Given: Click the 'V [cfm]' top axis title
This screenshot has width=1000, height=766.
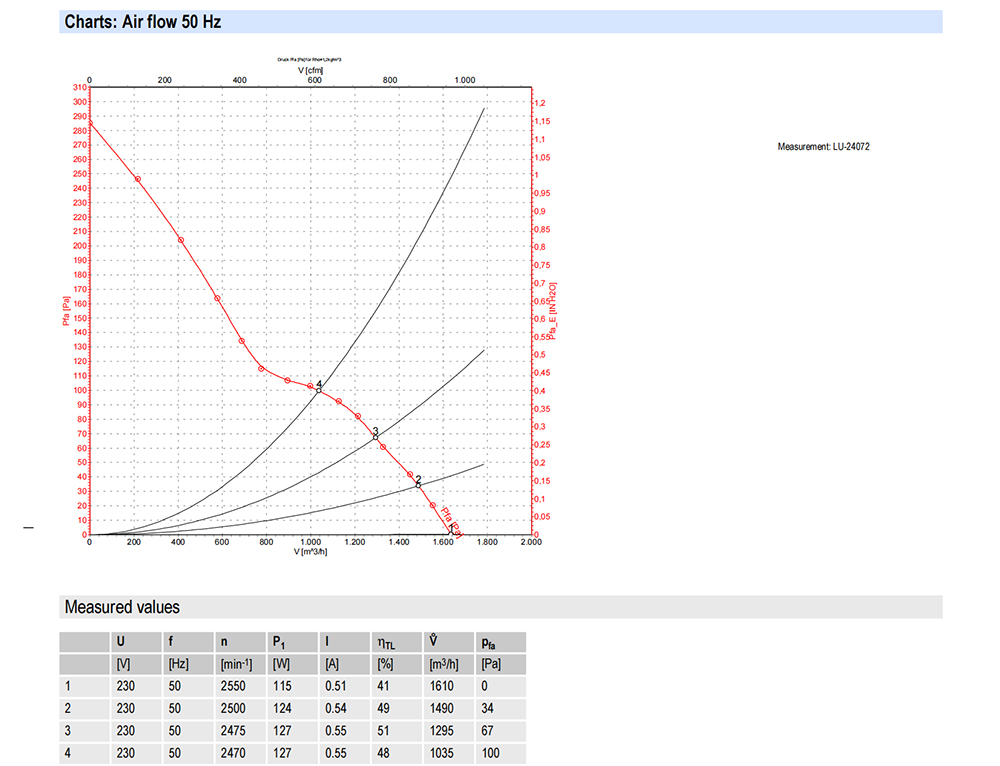Looking at the screenshot, I should (x=311, y=70).
